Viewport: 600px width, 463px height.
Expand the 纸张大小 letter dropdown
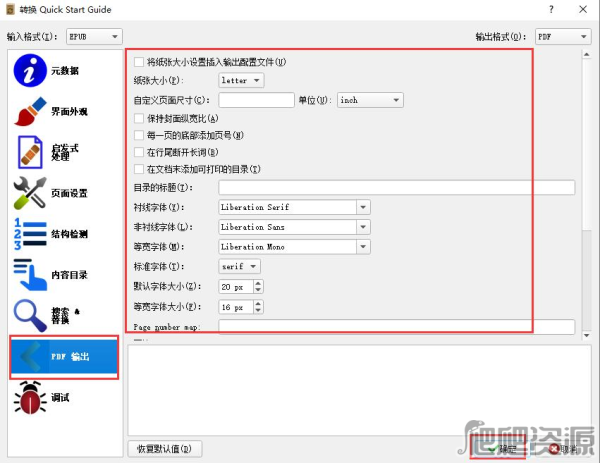coord(241,80)
